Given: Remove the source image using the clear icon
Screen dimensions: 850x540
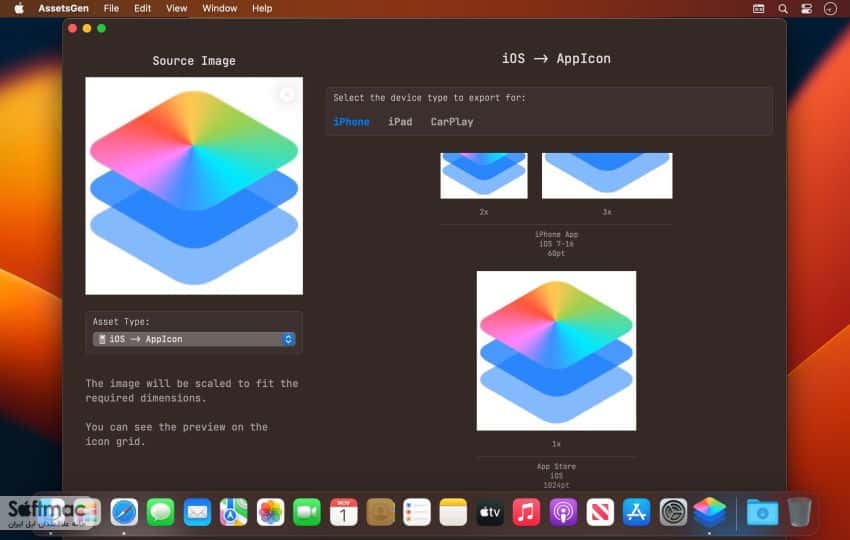Looking at the screenshot, I should (x=287, y=95).
